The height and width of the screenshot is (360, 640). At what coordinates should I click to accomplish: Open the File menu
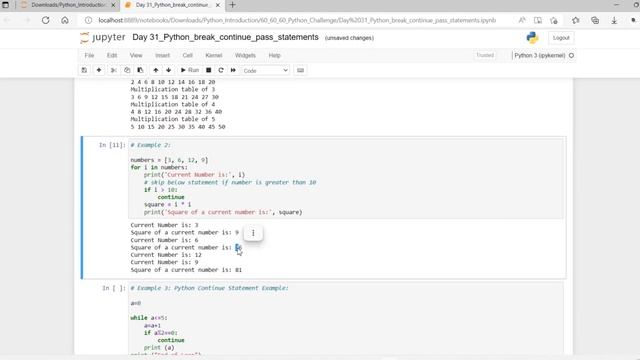point(89,55)
